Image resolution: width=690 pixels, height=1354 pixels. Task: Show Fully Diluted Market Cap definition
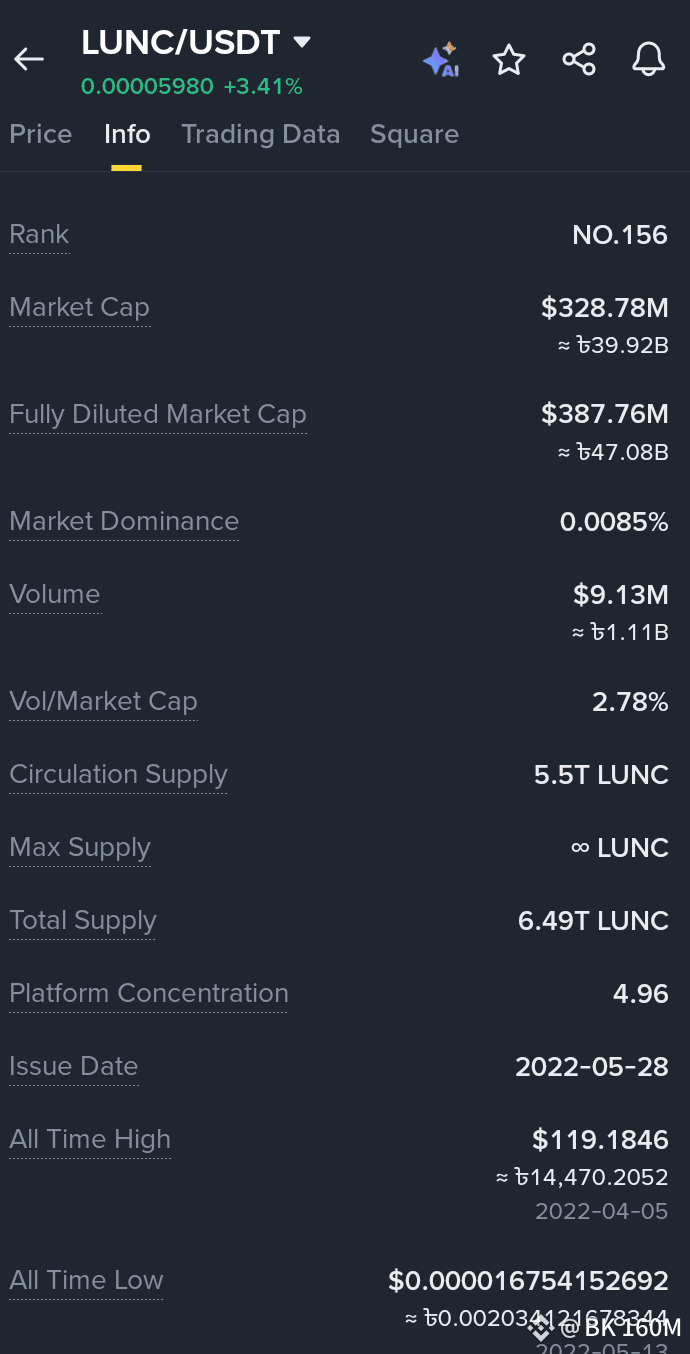158,414
